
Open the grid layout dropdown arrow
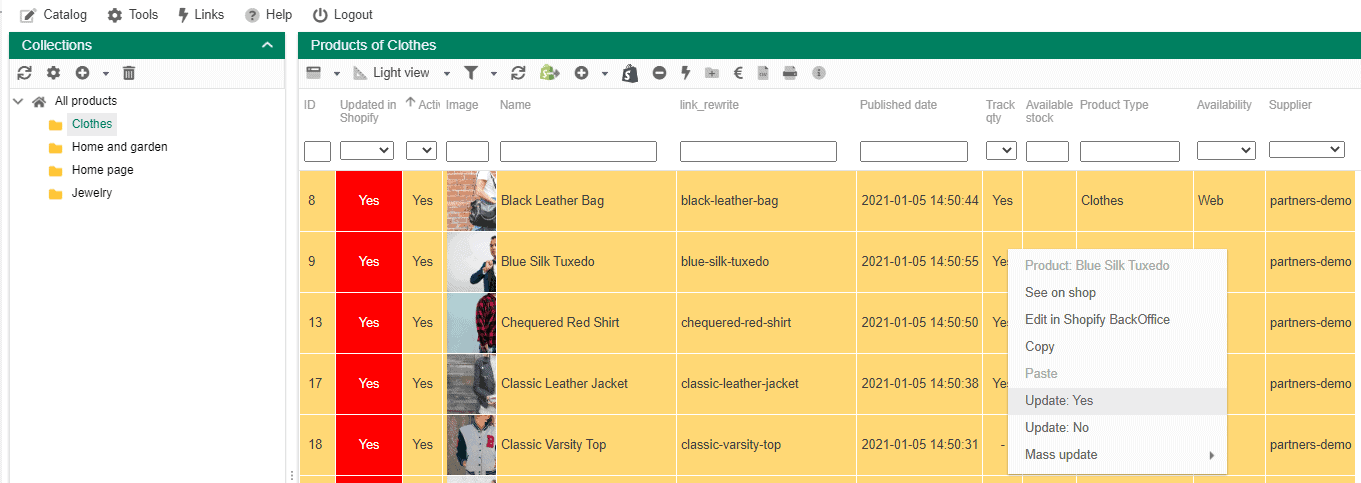(x=337, y=73)
